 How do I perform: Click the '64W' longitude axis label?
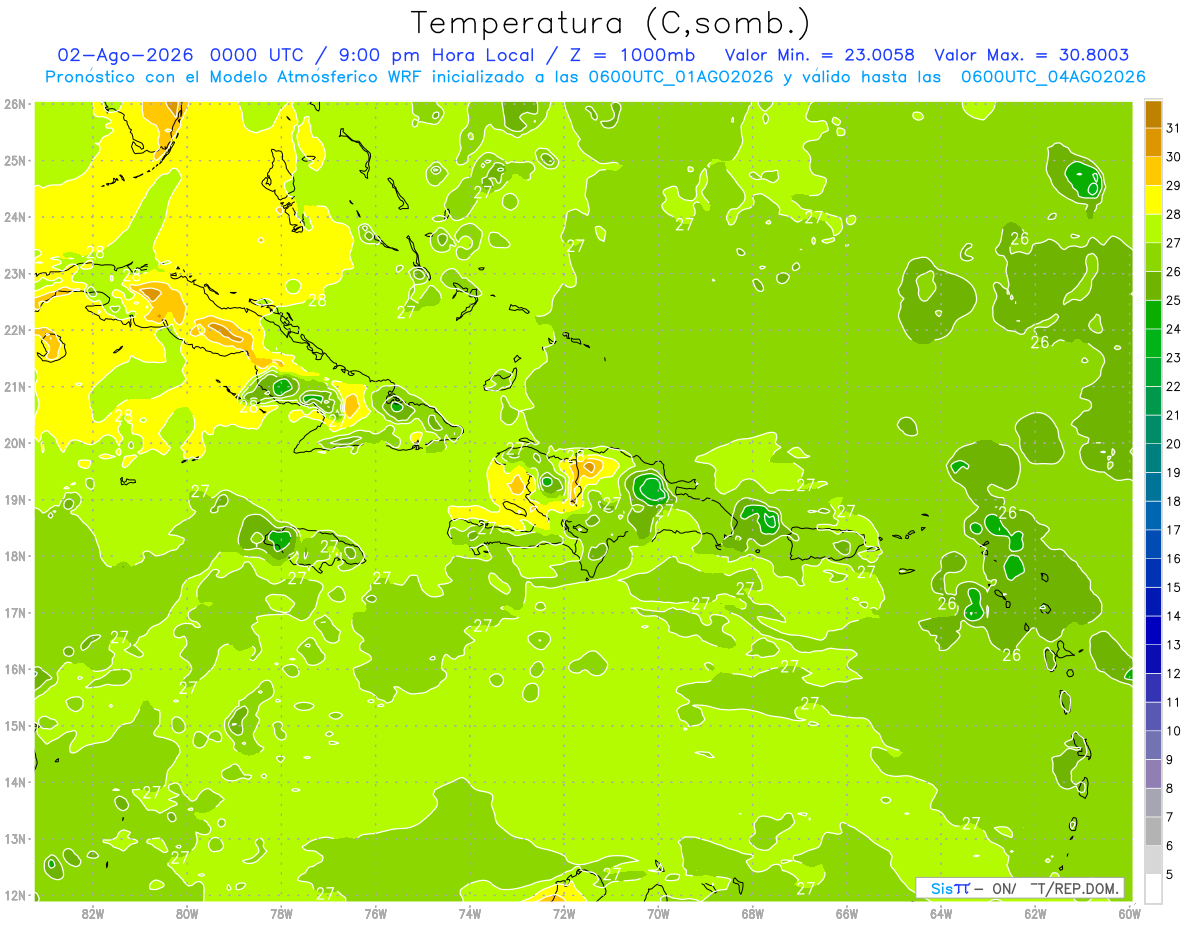[941, 913]
